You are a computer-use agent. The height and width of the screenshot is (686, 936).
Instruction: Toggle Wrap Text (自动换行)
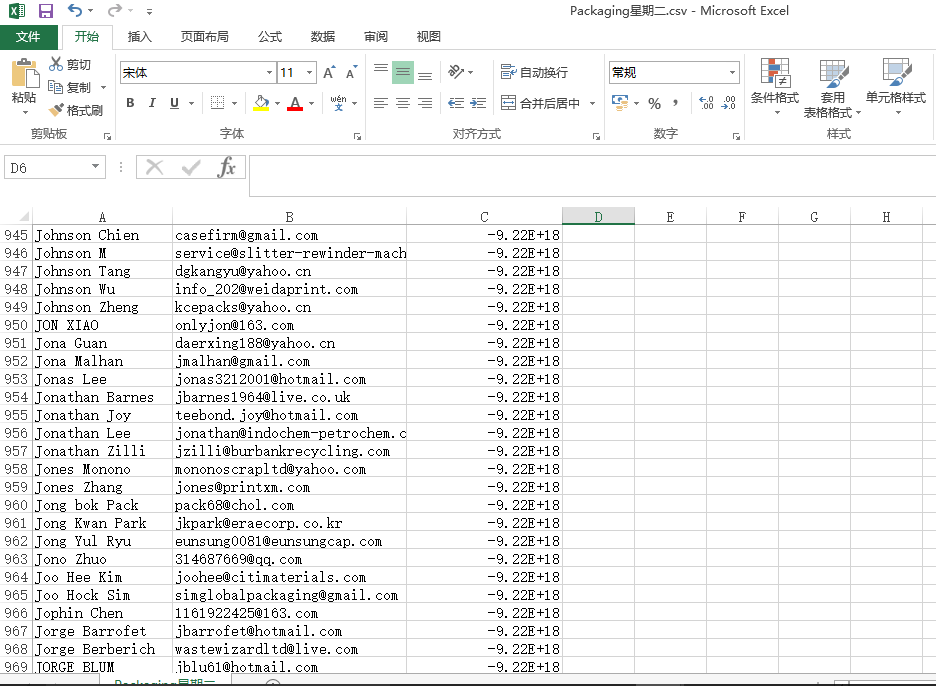click(x=535, y=73)
